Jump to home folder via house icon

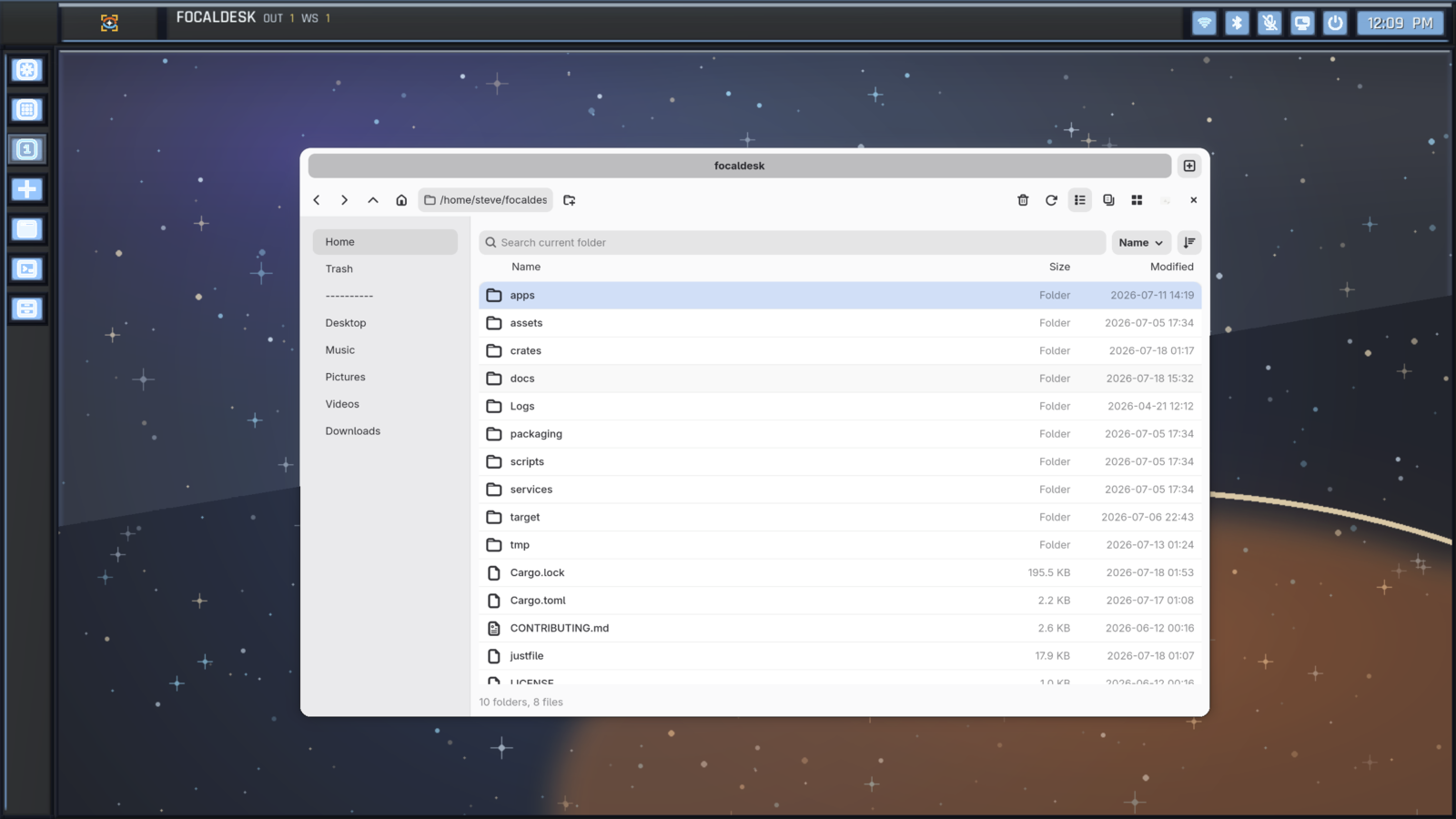coord(401,200)
